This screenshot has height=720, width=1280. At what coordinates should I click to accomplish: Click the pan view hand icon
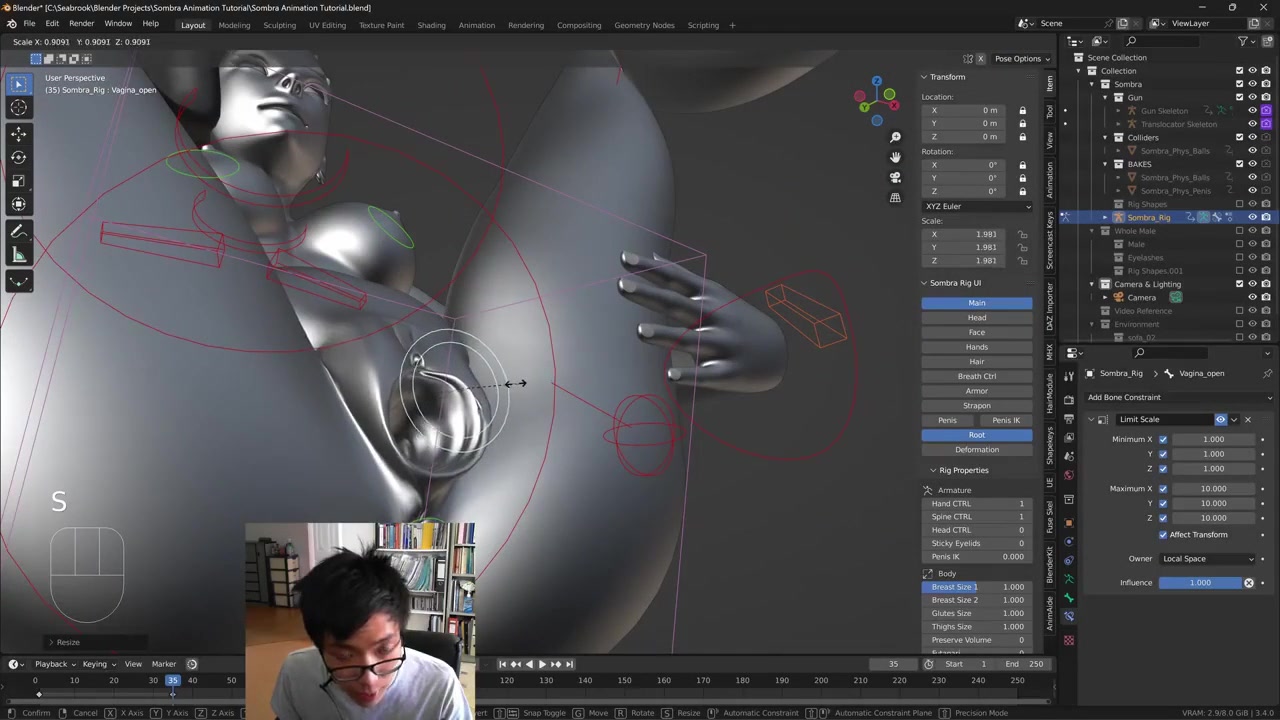point(895,157)
